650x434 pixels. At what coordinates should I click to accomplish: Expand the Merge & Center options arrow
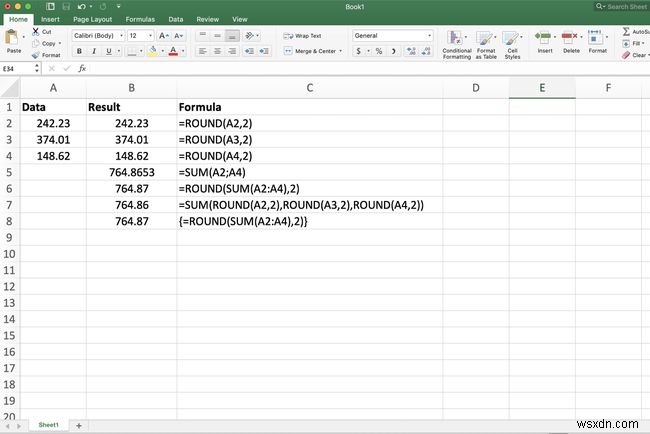341,51
